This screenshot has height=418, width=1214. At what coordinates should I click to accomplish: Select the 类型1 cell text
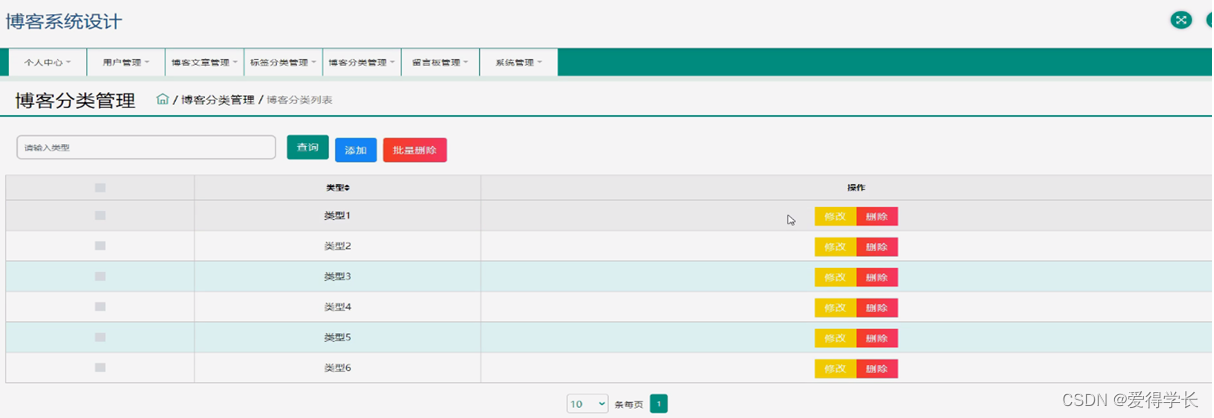338,216
